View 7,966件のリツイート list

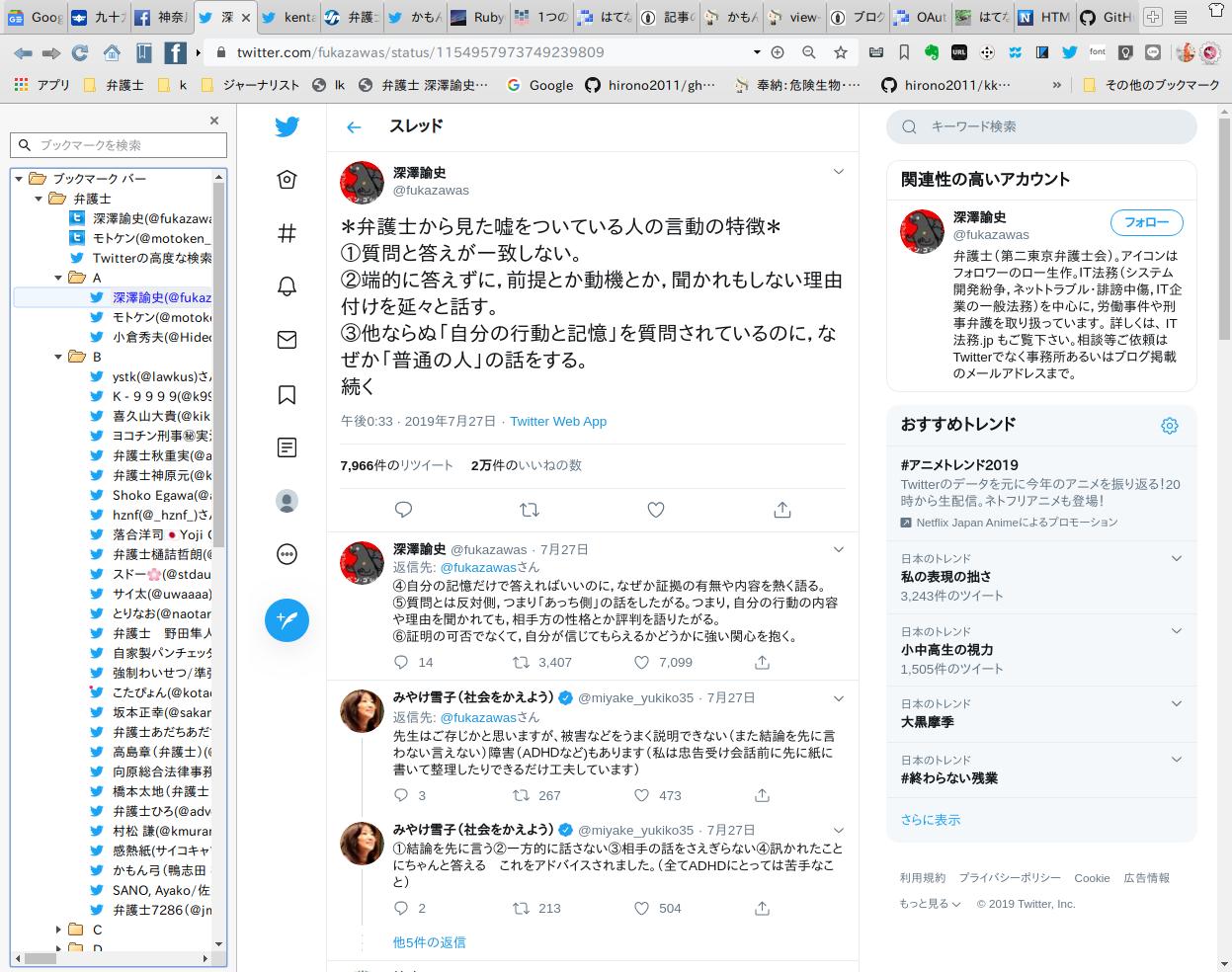pyautogui.click(x=396, y=465)
